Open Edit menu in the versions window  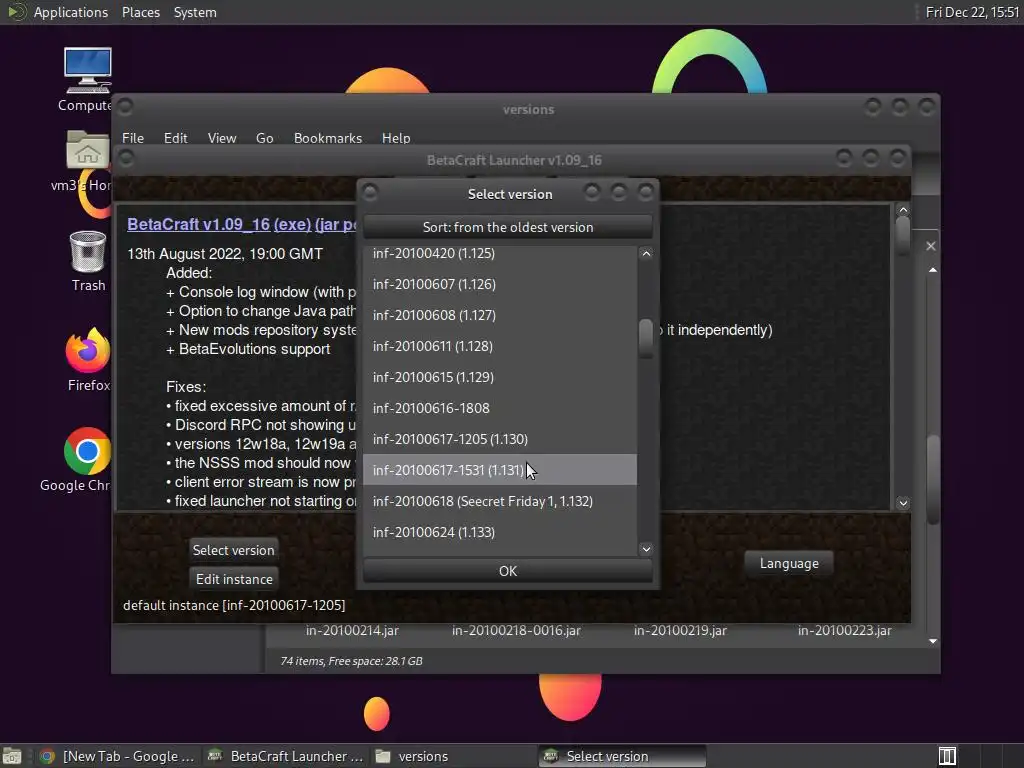(175, 138)
